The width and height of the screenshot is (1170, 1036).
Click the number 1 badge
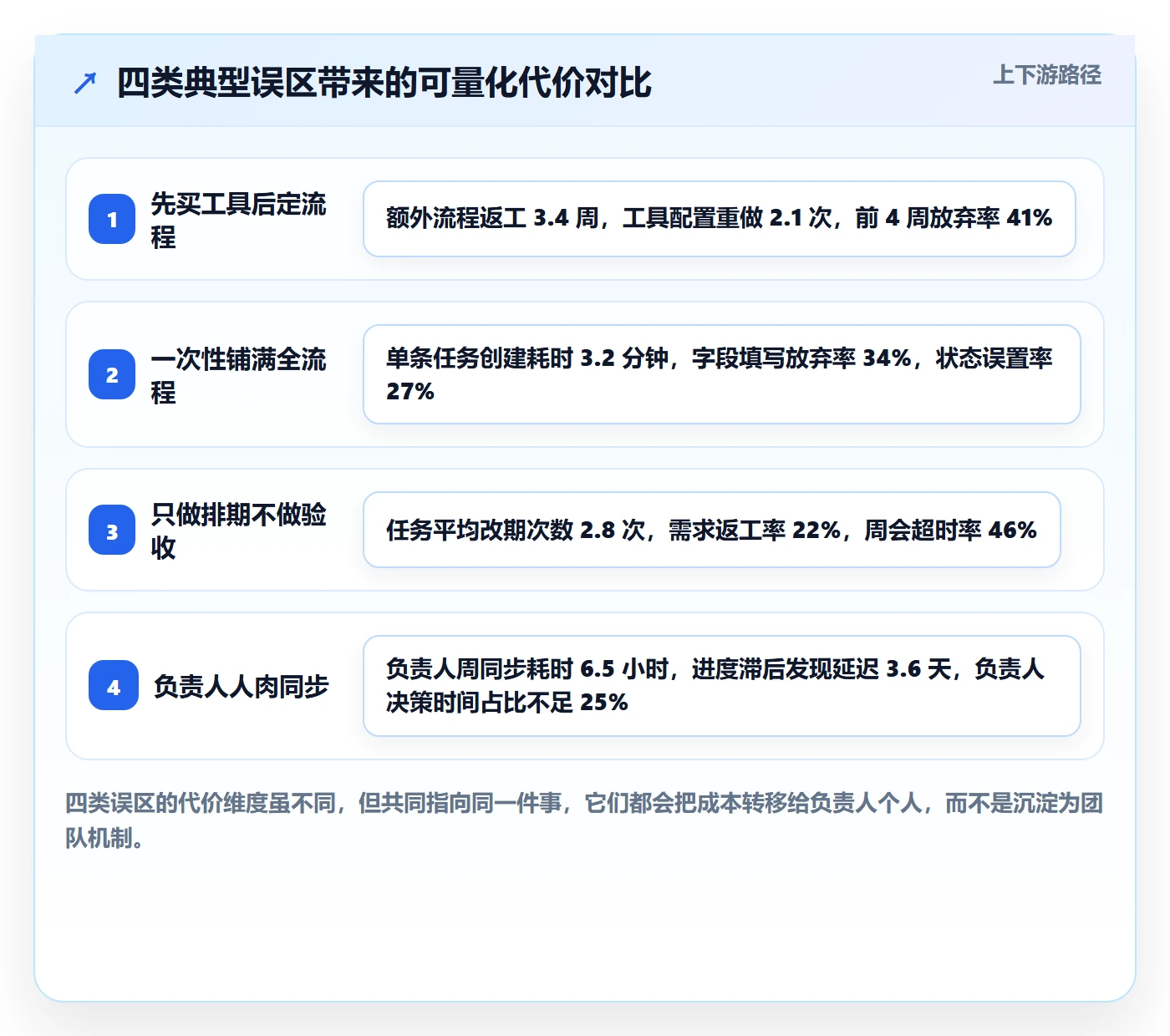point(112,219)
